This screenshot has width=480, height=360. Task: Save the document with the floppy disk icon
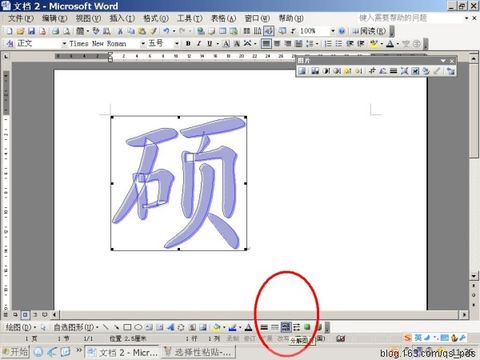pos(31,31)
